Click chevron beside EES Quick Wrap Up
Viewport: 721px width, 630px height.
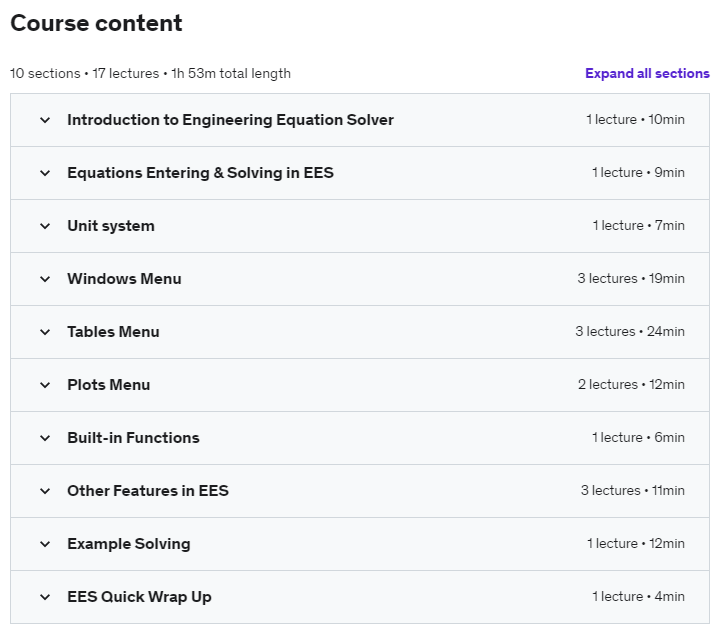pos(45,597)
